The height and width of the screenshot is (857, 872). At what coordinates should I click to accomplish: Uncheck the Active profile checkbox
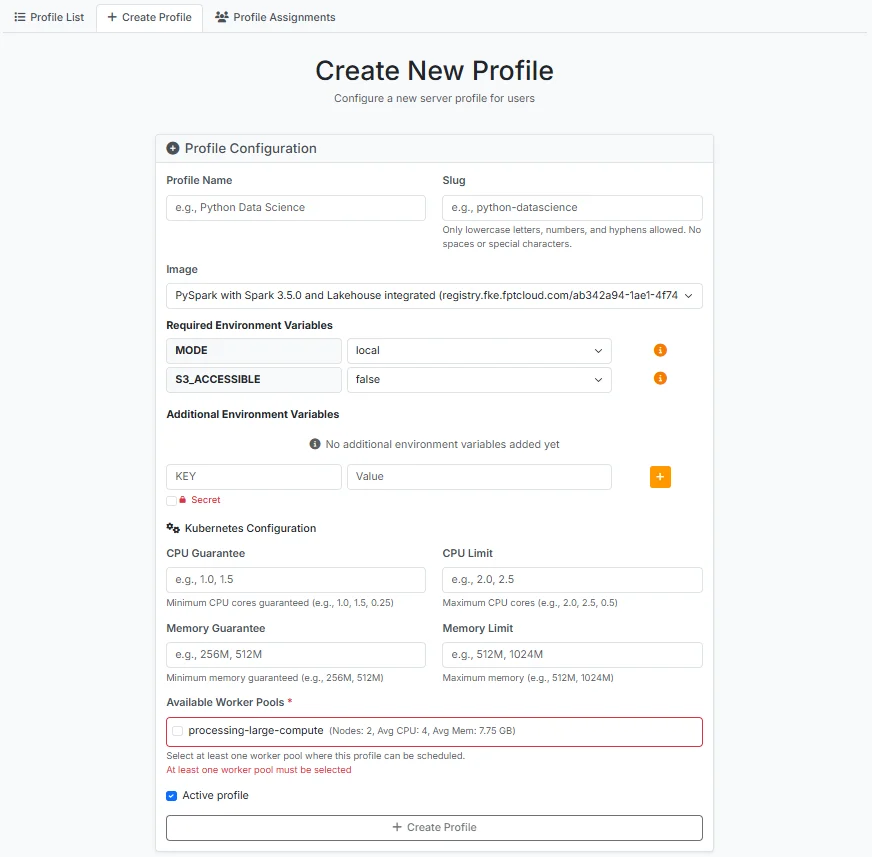tap(171, 796)
